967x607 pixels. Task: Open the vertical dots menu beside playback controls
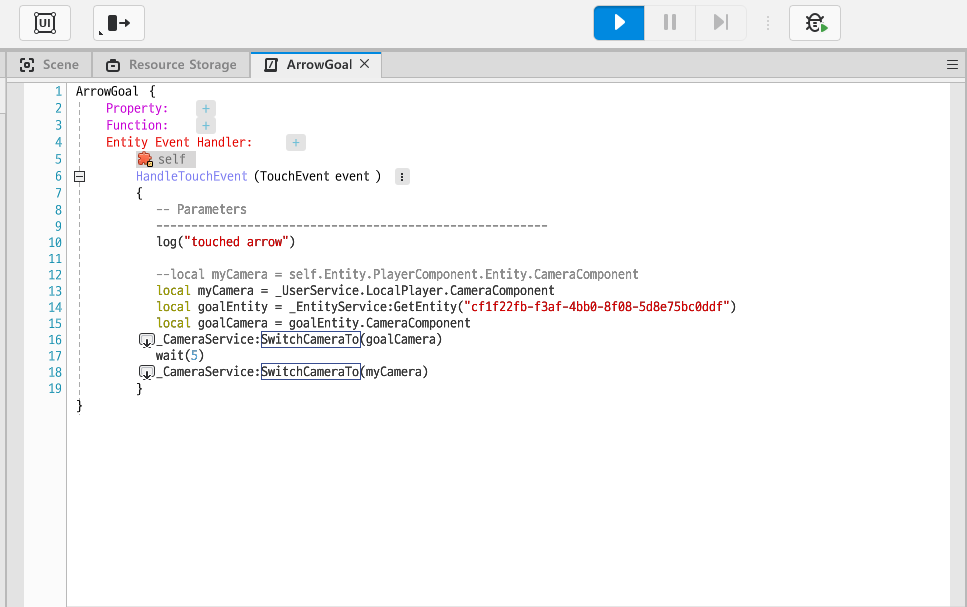(768, 23)
